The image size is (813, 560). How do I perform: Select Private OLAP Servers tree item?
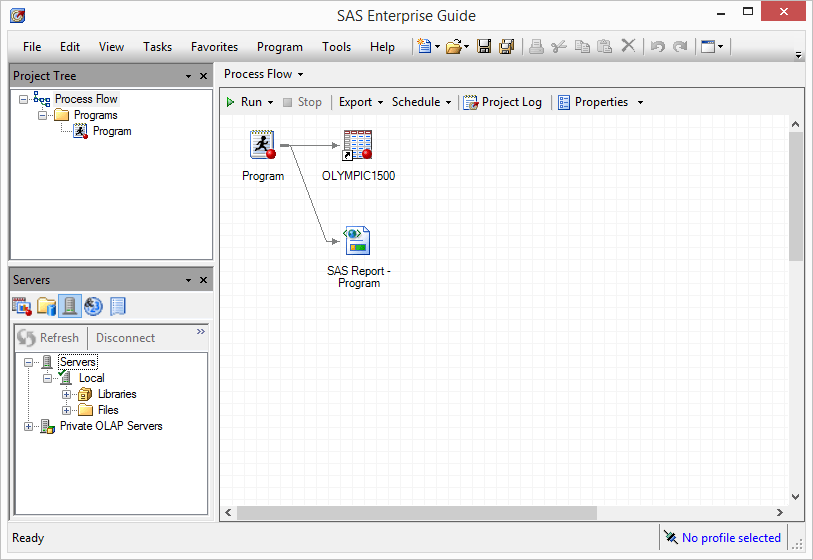point(111,426)
